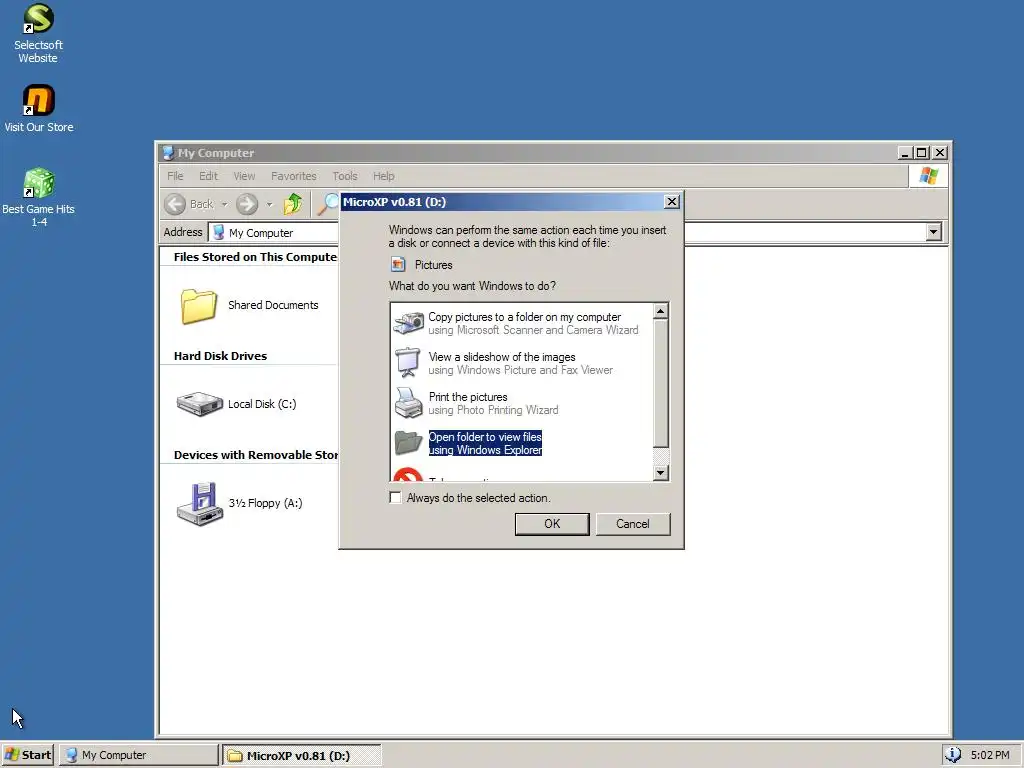Click the My Computer icon in Address bar
This screenshot has height=768, width=1024.
pyautogui.click(x=219, y=232)
